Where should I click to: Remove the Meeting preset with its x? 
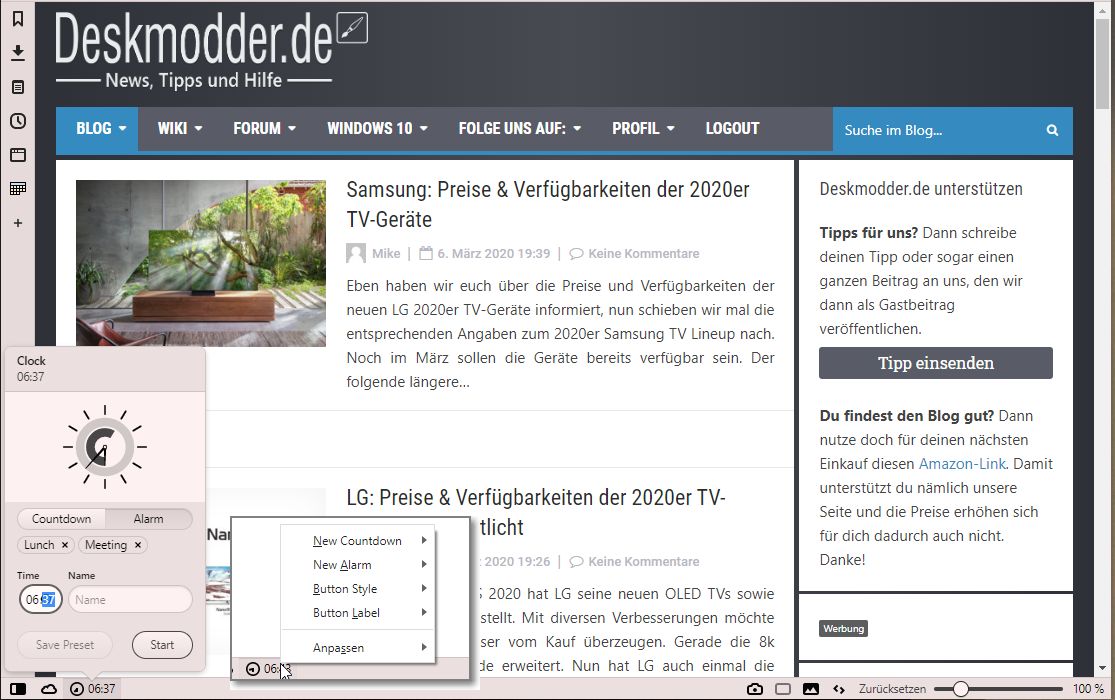coord(138,545)
